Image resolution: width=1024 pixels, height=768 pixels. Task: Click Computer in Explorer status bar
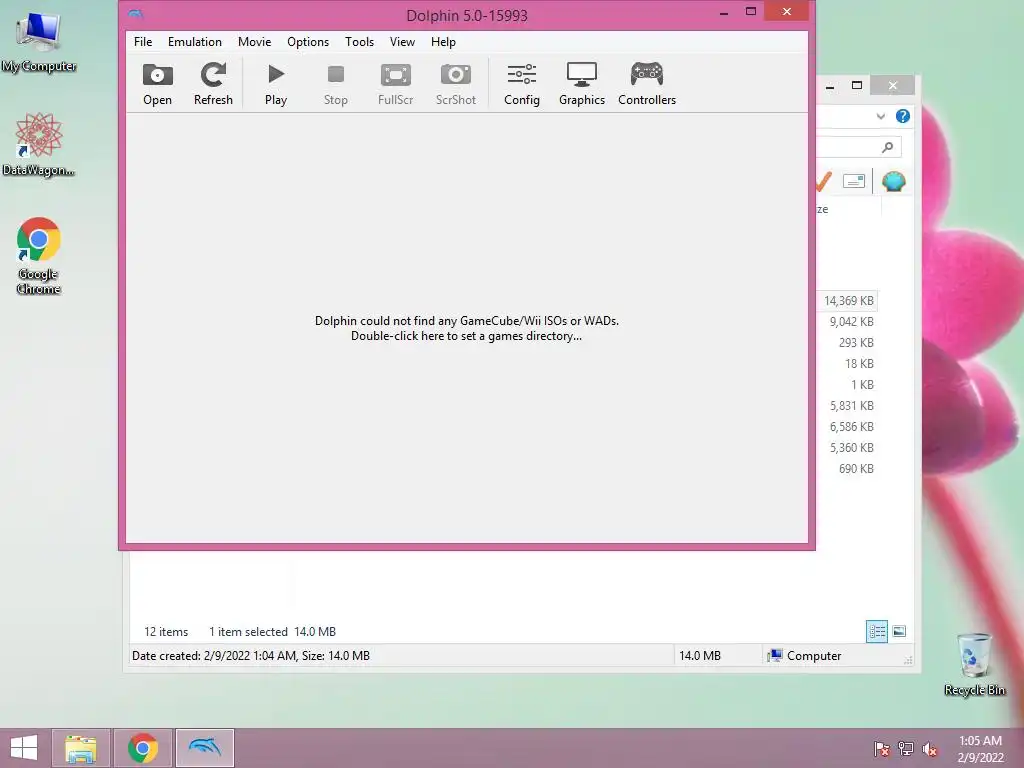pos(805,656)
